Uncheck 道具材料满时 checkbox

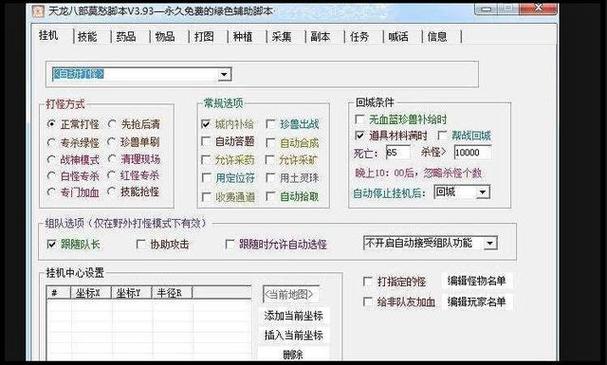[360, 135]
